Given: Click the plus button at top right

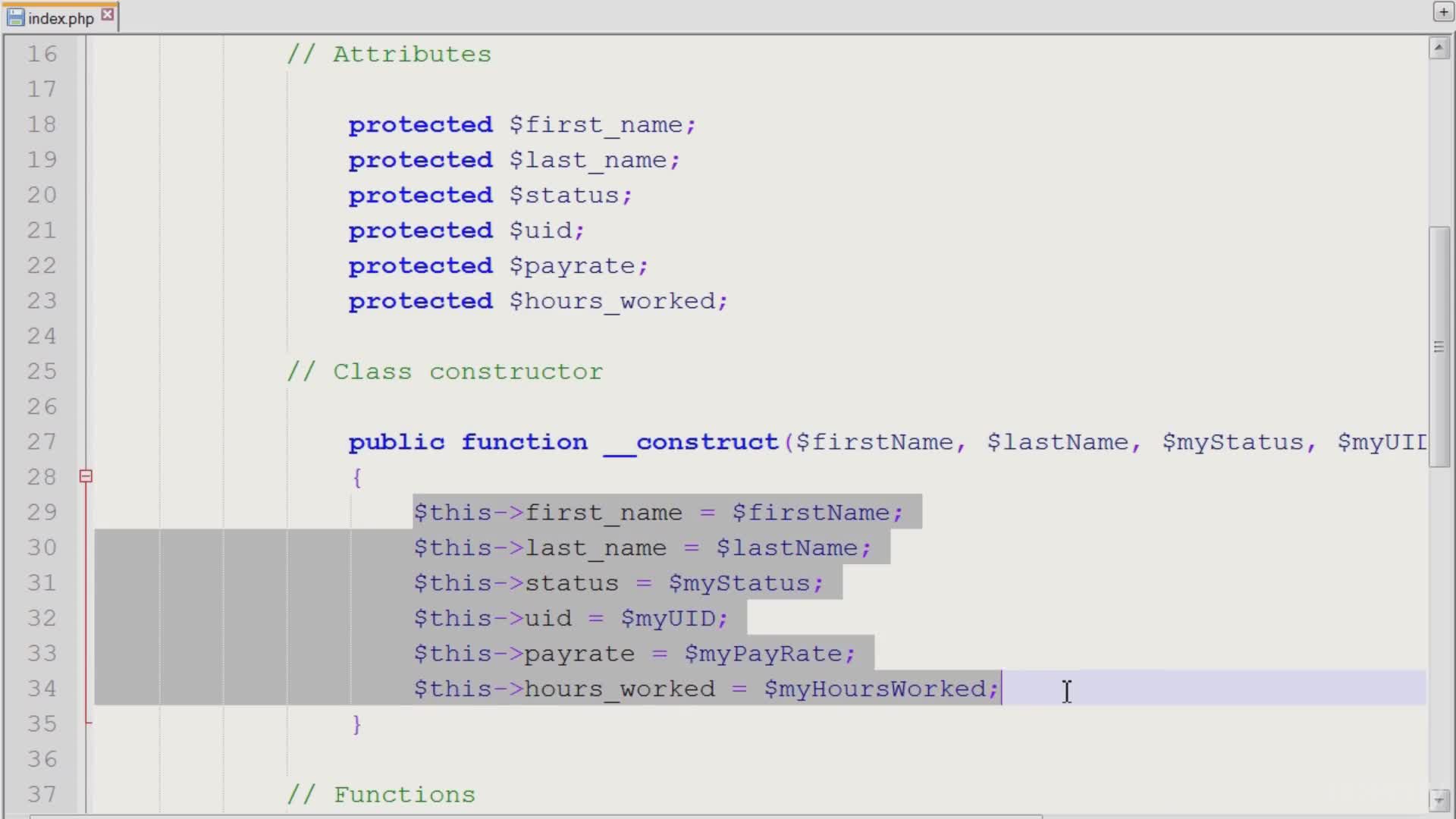Looking at the screenshot, I should pos(1442,12).
